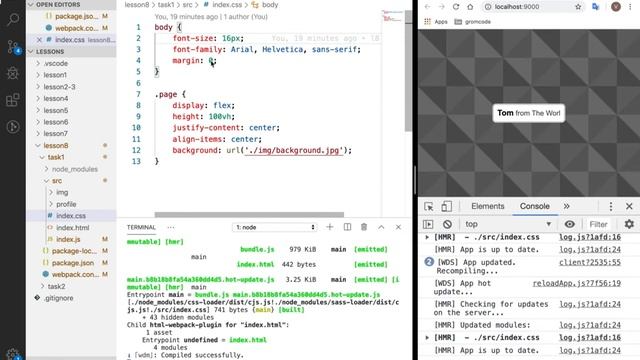Image resolution: width=640 pixels, height=360 pixels.
Task: Close the terminal panel
Action: click(x=398, y=227)
